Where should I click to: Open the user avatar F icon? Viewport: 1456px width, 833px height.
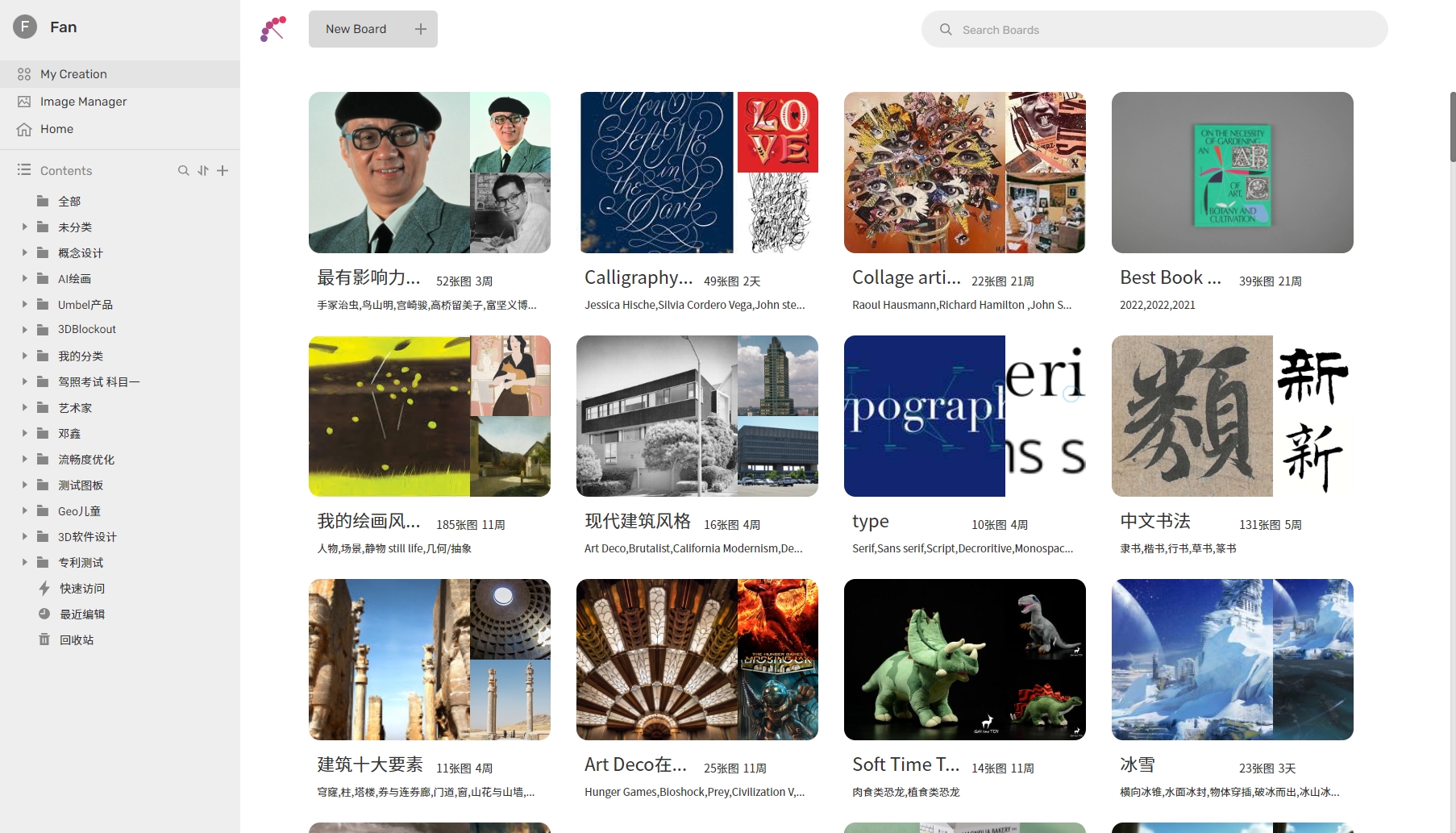pyautogui.click(x=25, y=27)
